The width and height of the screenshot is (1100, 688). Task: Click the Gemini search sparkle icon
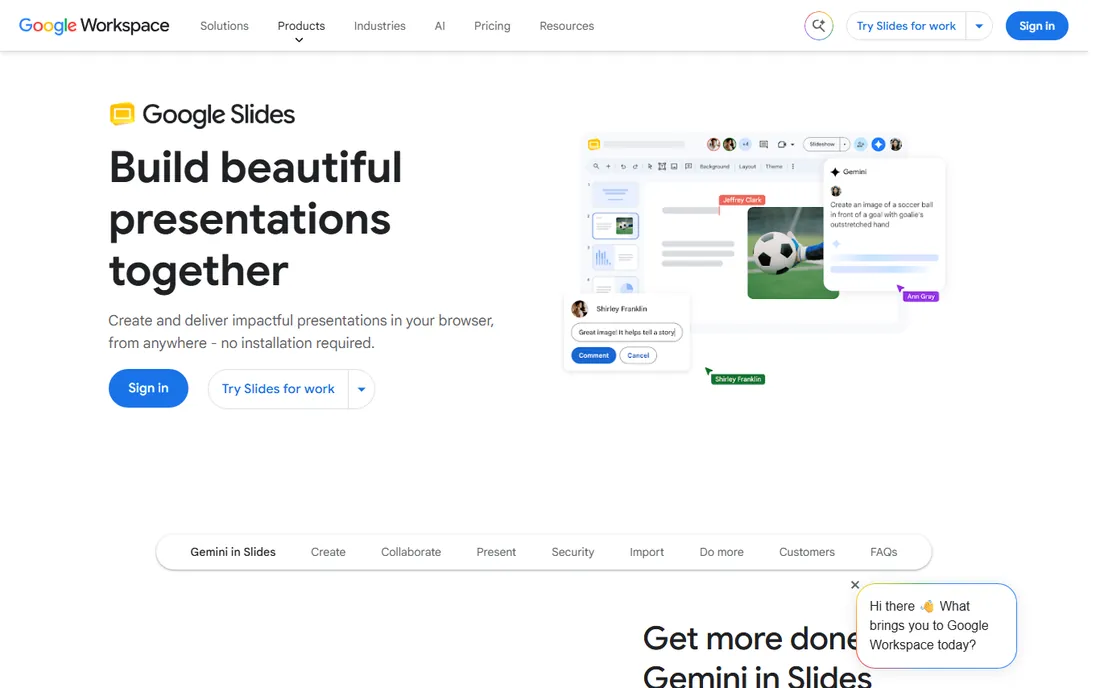click(819, 26)
